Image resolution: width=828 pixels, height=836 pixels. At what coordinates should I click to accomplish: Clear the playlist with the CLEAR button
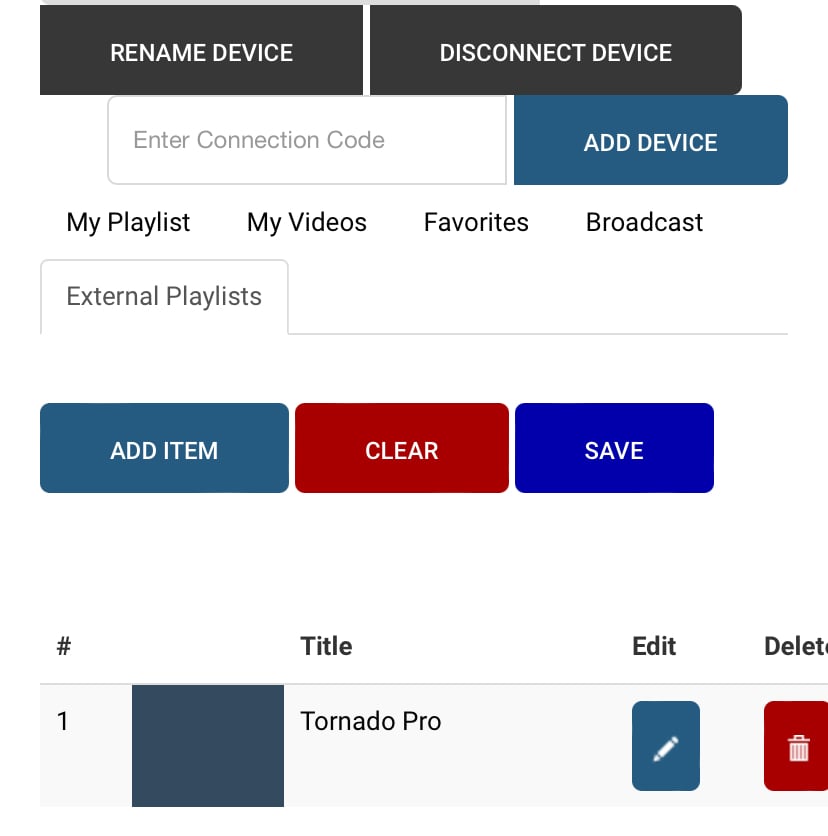pyautogui.click(x=402, y=449)
